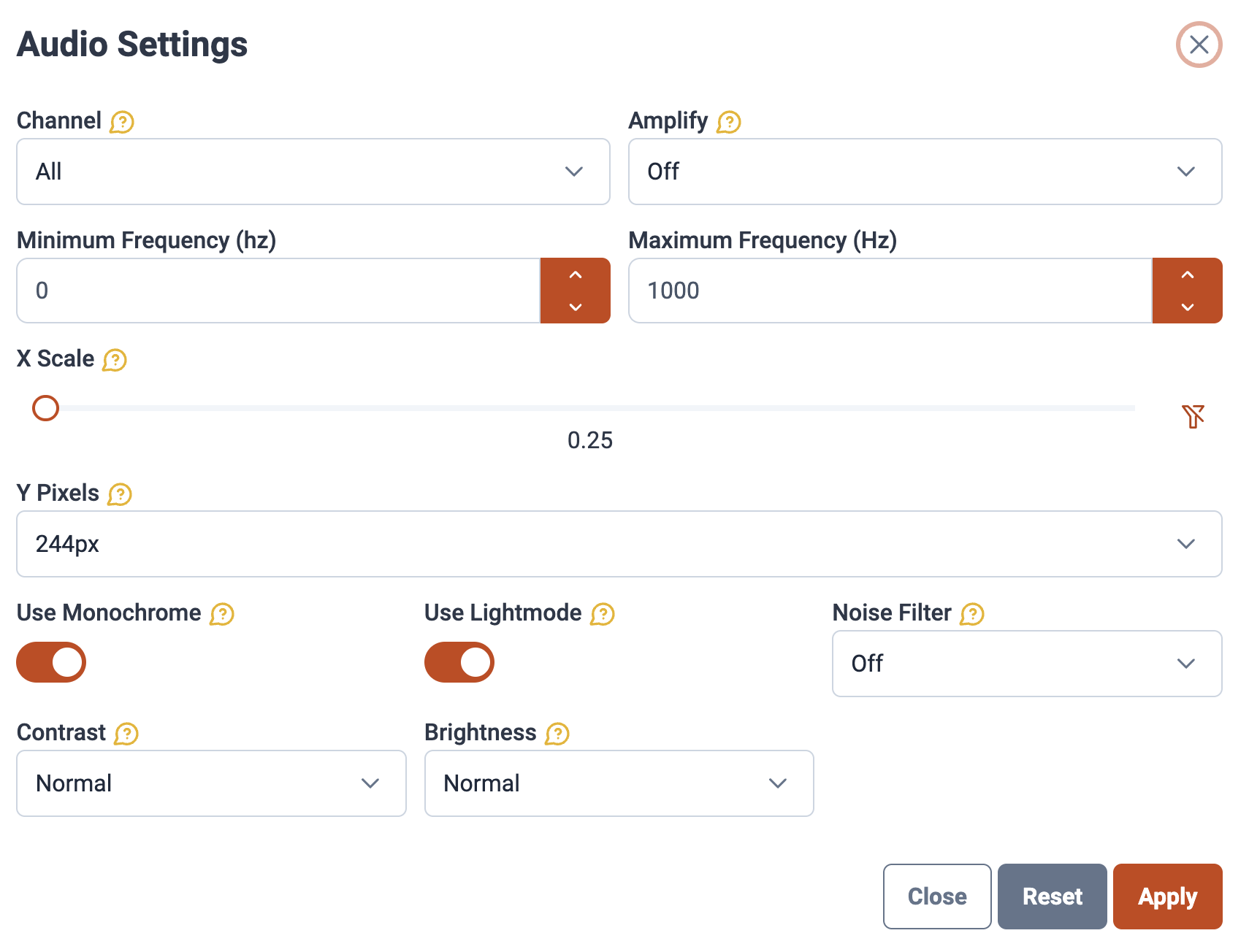Show the Brightness help icon
The width and height of the screenshot is (1249, 952).
tap(557, 734)
